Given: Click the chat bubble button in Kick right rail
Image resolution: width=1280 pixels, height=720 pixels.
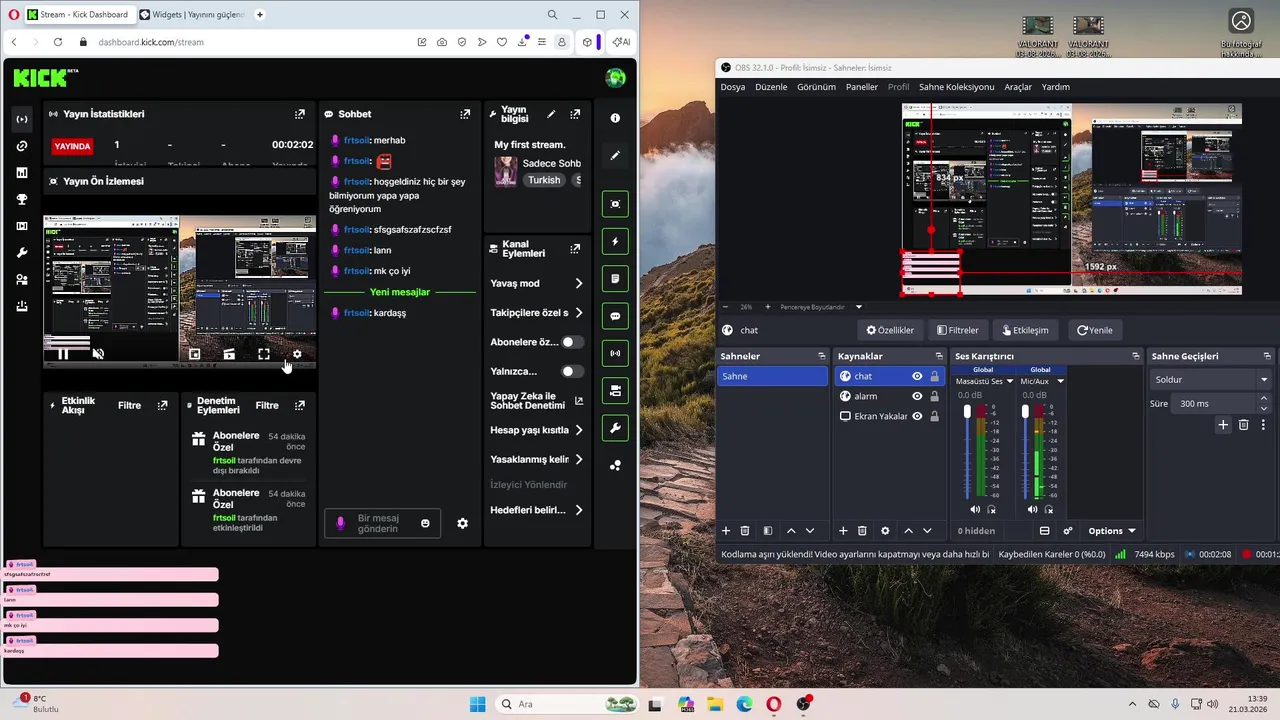Looking at the screenshot, I should pyautogui.click(x=615, y=316).
